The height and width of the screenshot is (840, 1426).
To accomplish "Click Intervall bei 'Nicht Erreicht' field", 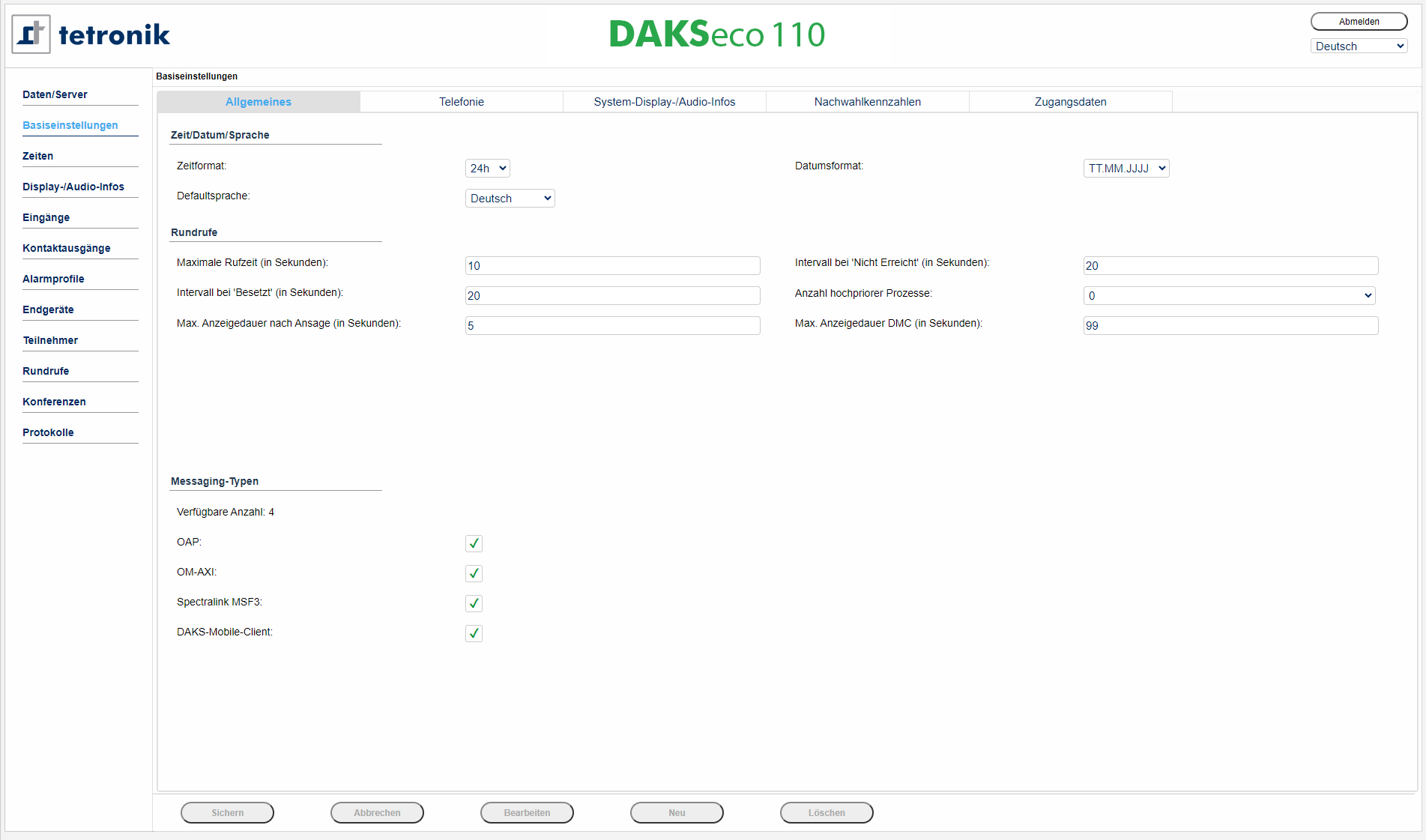I will [x=1231, y=266].
